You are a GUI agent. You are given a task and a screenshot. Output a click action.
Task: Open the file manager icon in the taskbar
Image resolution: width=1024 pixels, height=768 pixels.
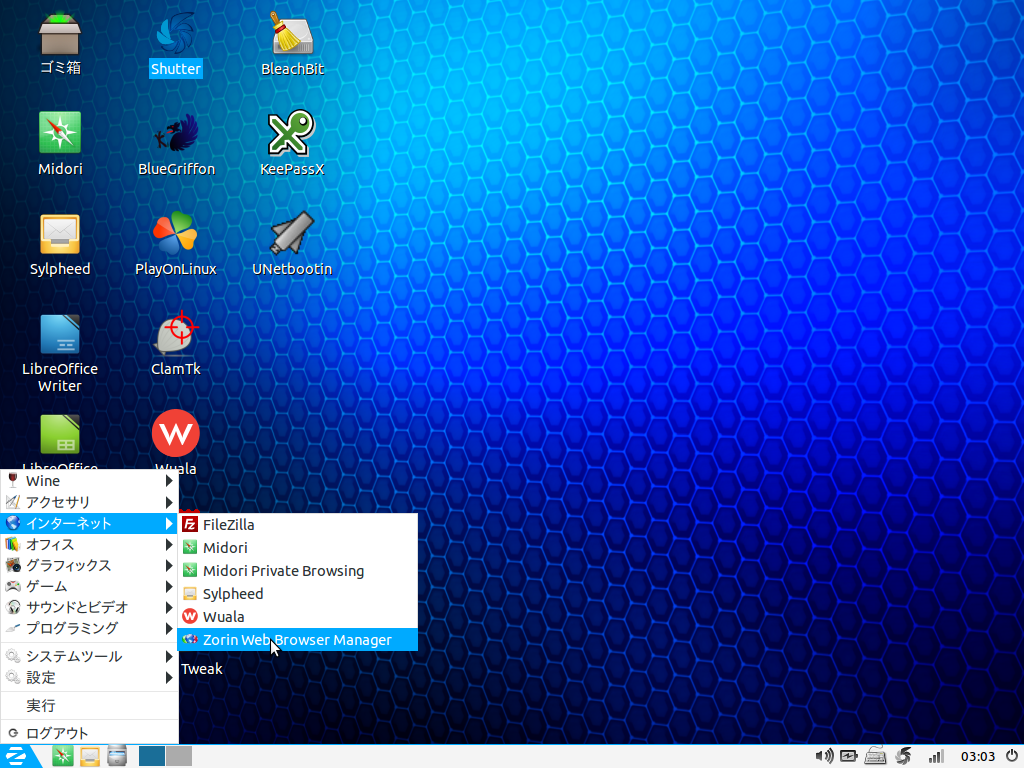point(117,756)
